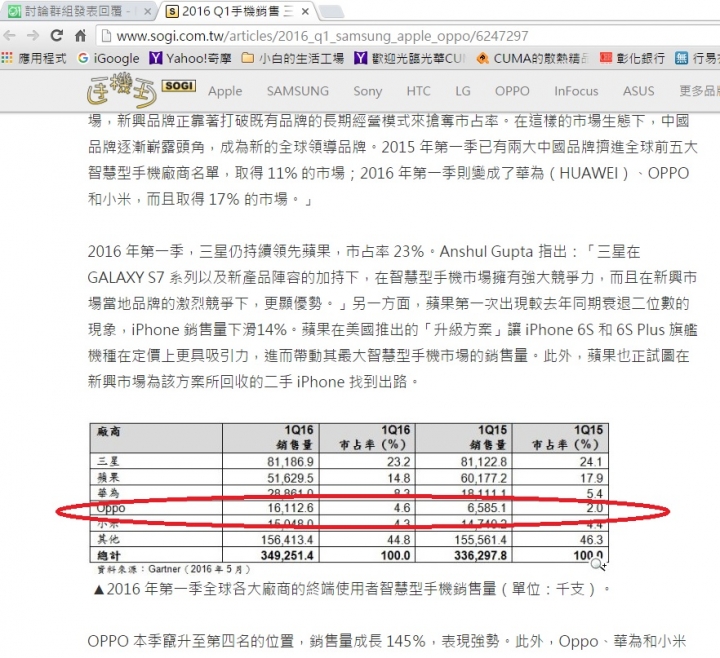Click the 三星 row label
The width and height of the screenshot is (720, 658).
[x=108, y=461]
